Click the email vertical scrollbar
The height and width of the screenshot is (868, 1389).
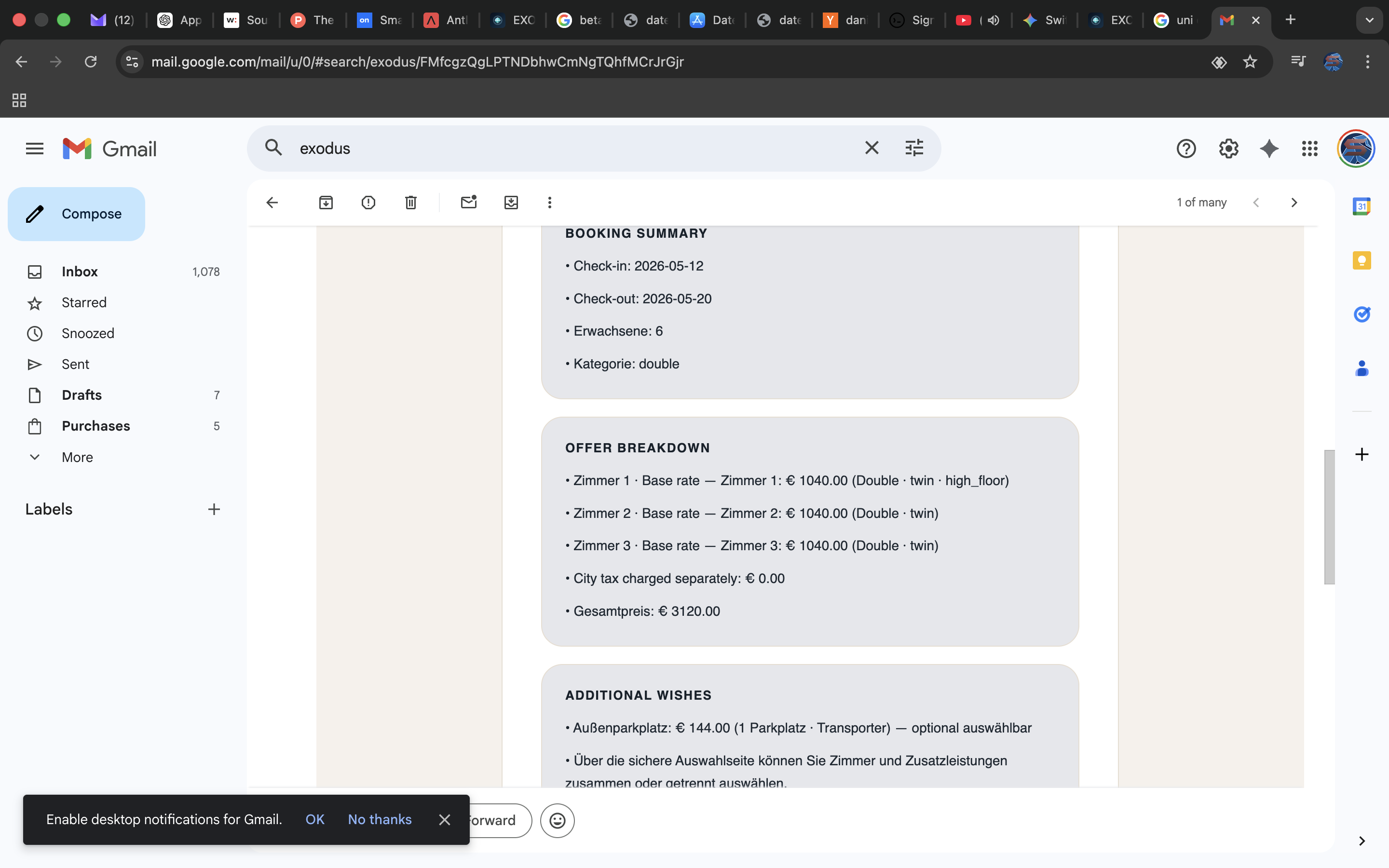1329,516
